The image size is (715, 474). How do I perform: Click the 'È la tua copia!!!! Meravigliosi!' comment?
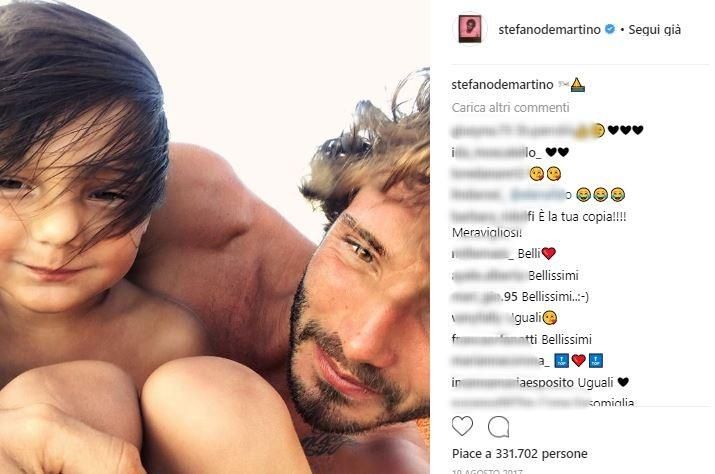[539, 224]
